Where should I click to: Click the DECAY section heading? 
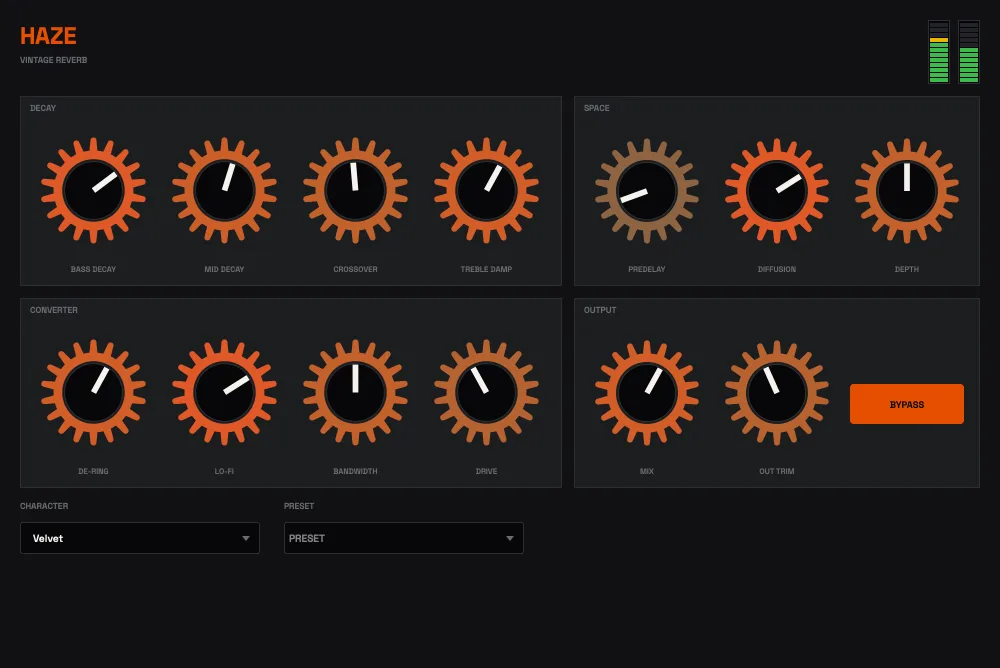click(43, 108)
